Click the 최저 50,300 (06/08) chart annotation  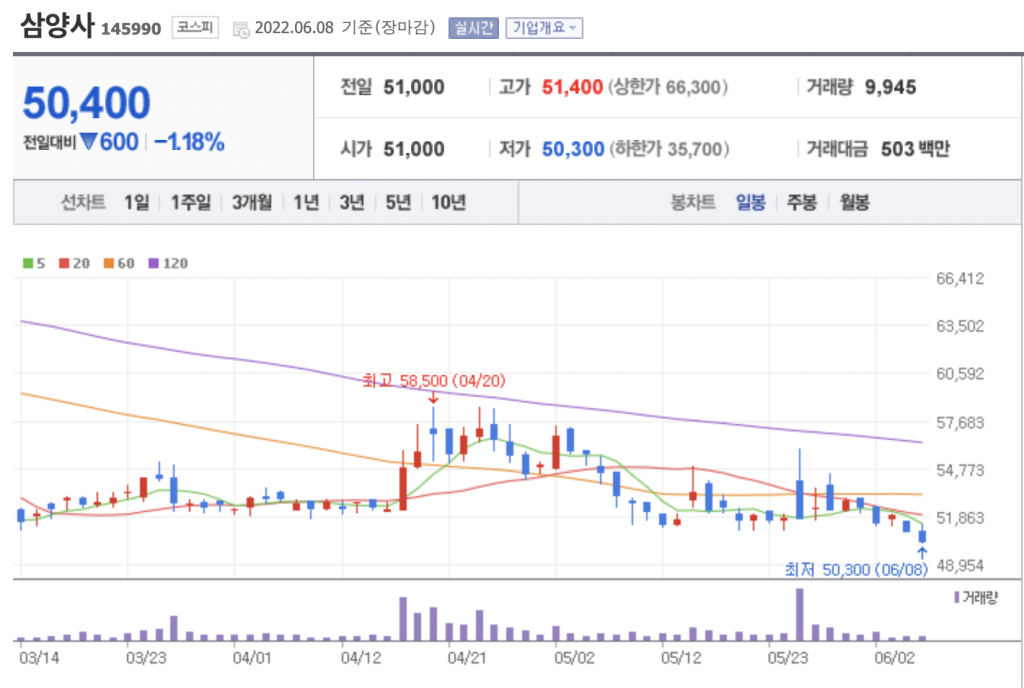(x=856, y=570)
